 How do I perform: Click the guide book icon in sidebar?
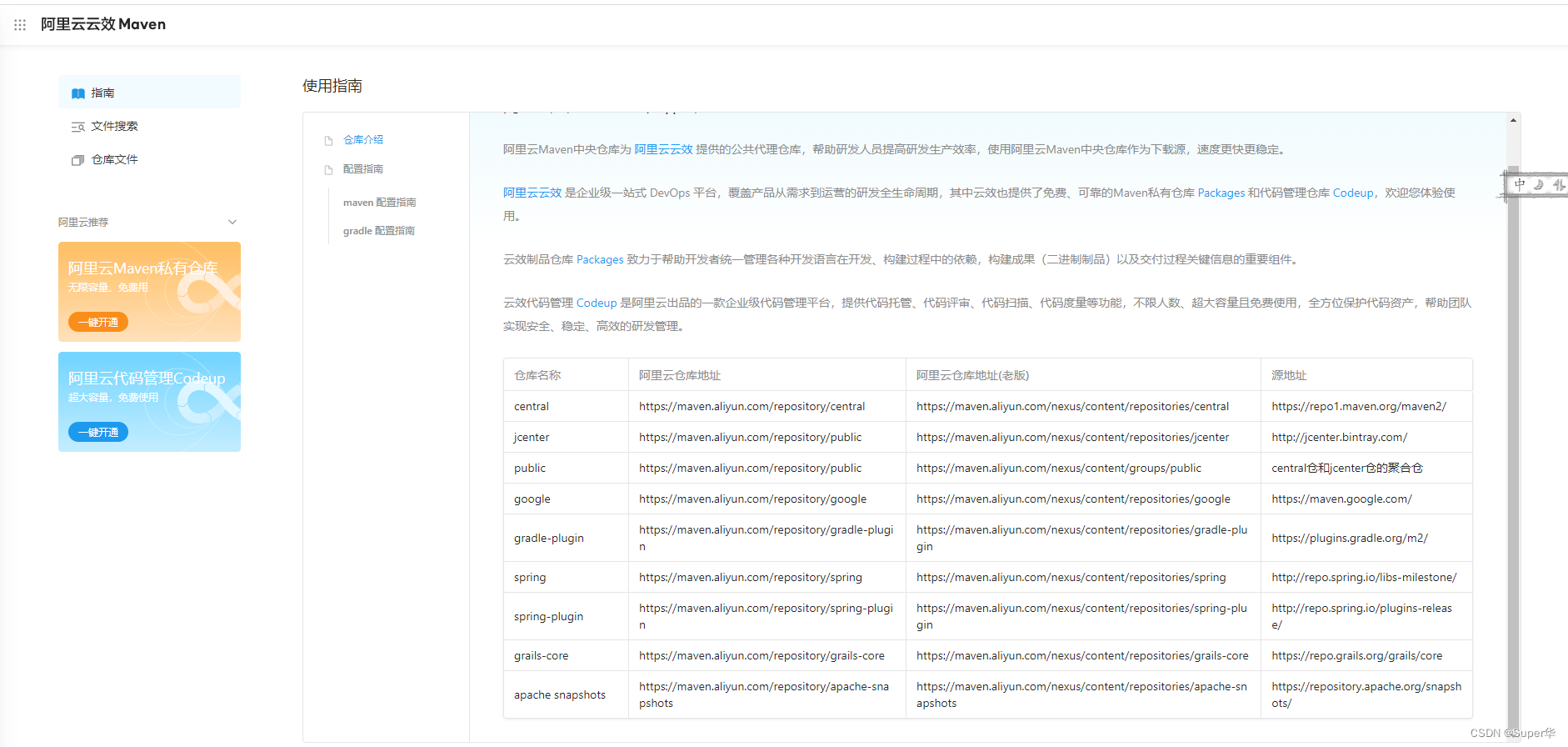click(x=78, y=93)
